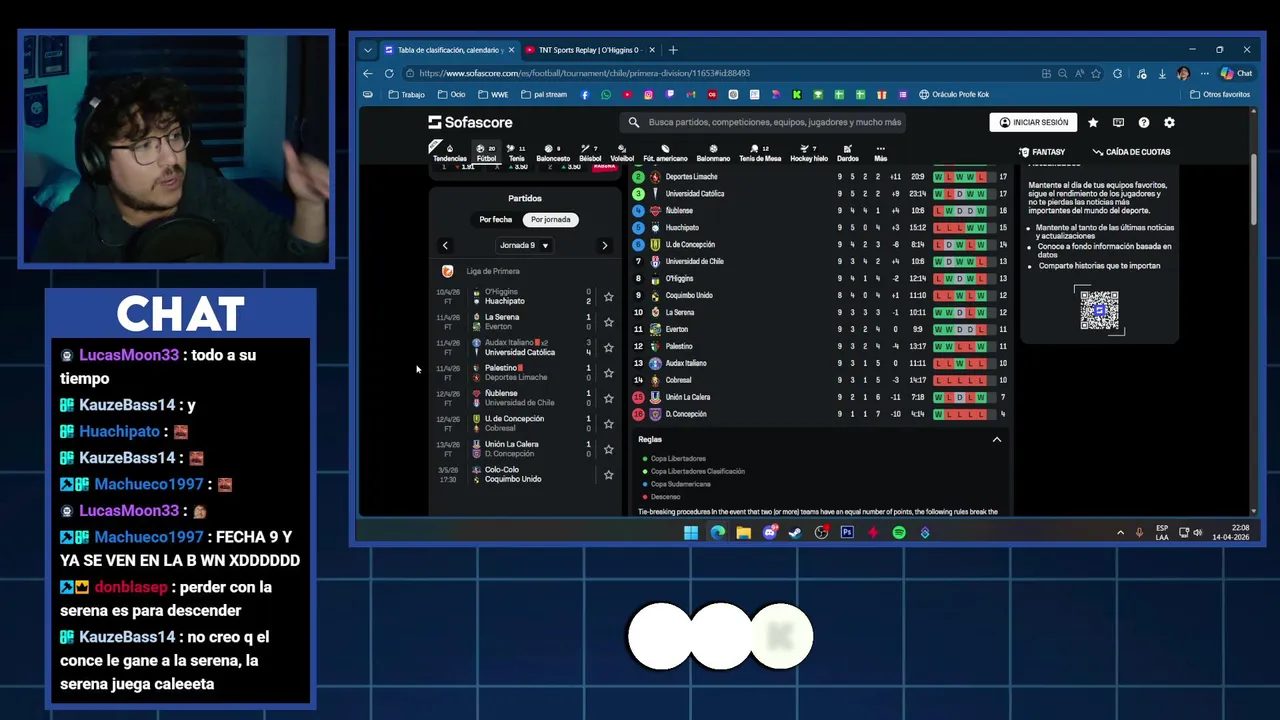Open the tab actions menu chevron

click(367, 50)
